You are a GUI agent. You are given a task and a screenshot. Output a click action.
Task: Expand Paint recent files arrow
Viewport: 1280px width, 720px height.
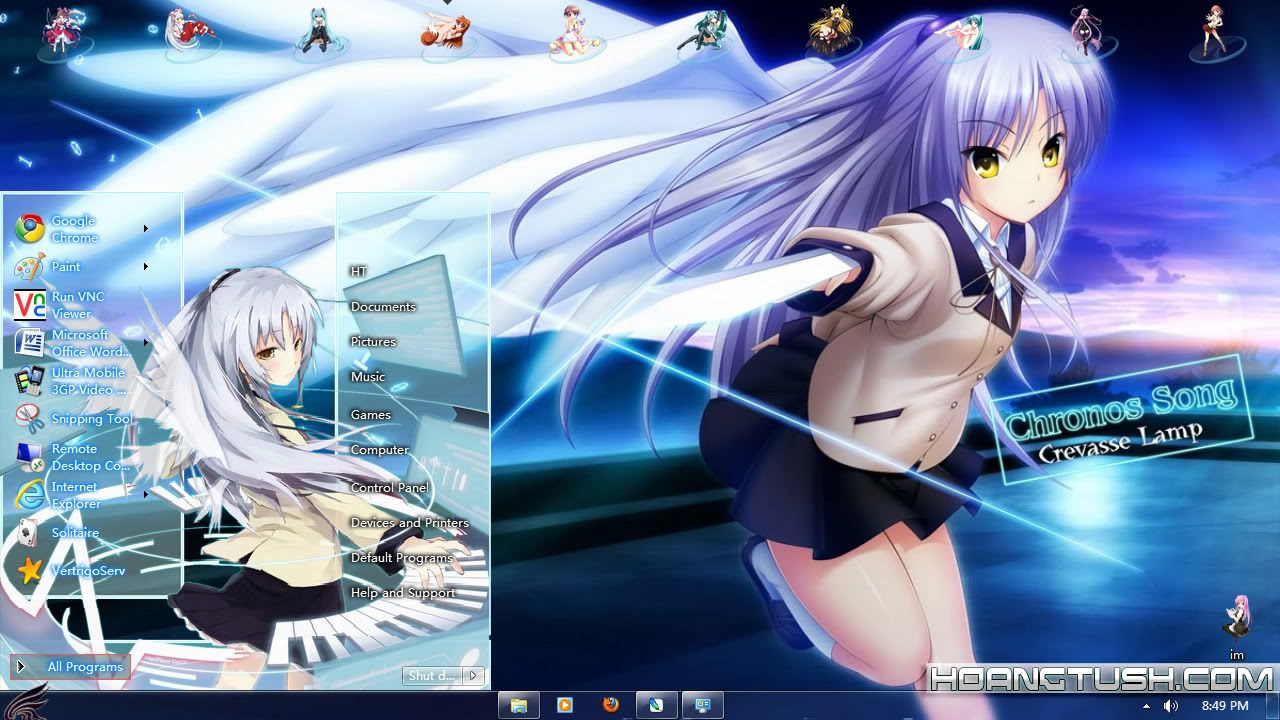[x=145, y=267]
